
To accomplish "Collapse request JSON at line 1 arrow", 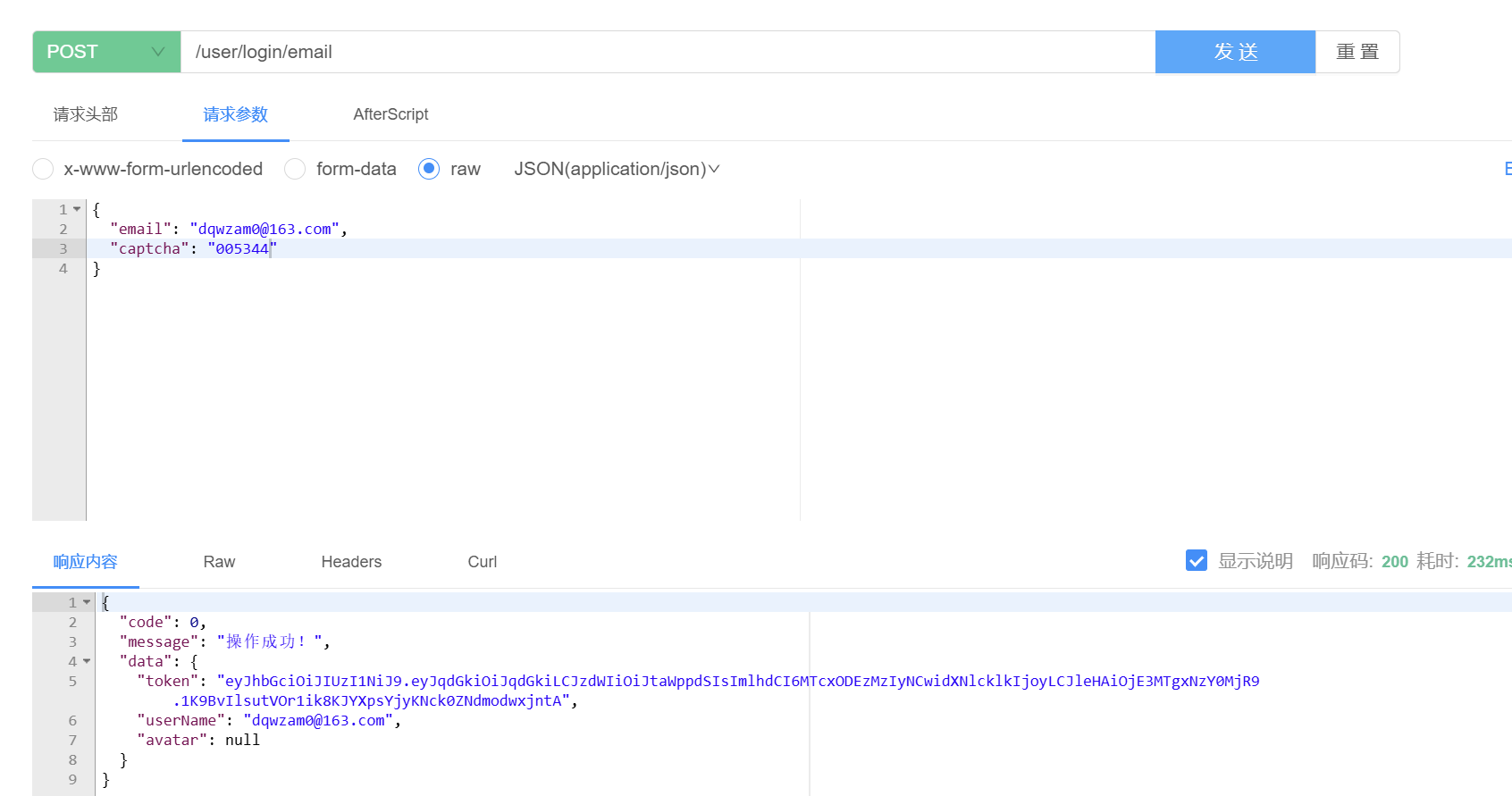I will click(77, 209).
